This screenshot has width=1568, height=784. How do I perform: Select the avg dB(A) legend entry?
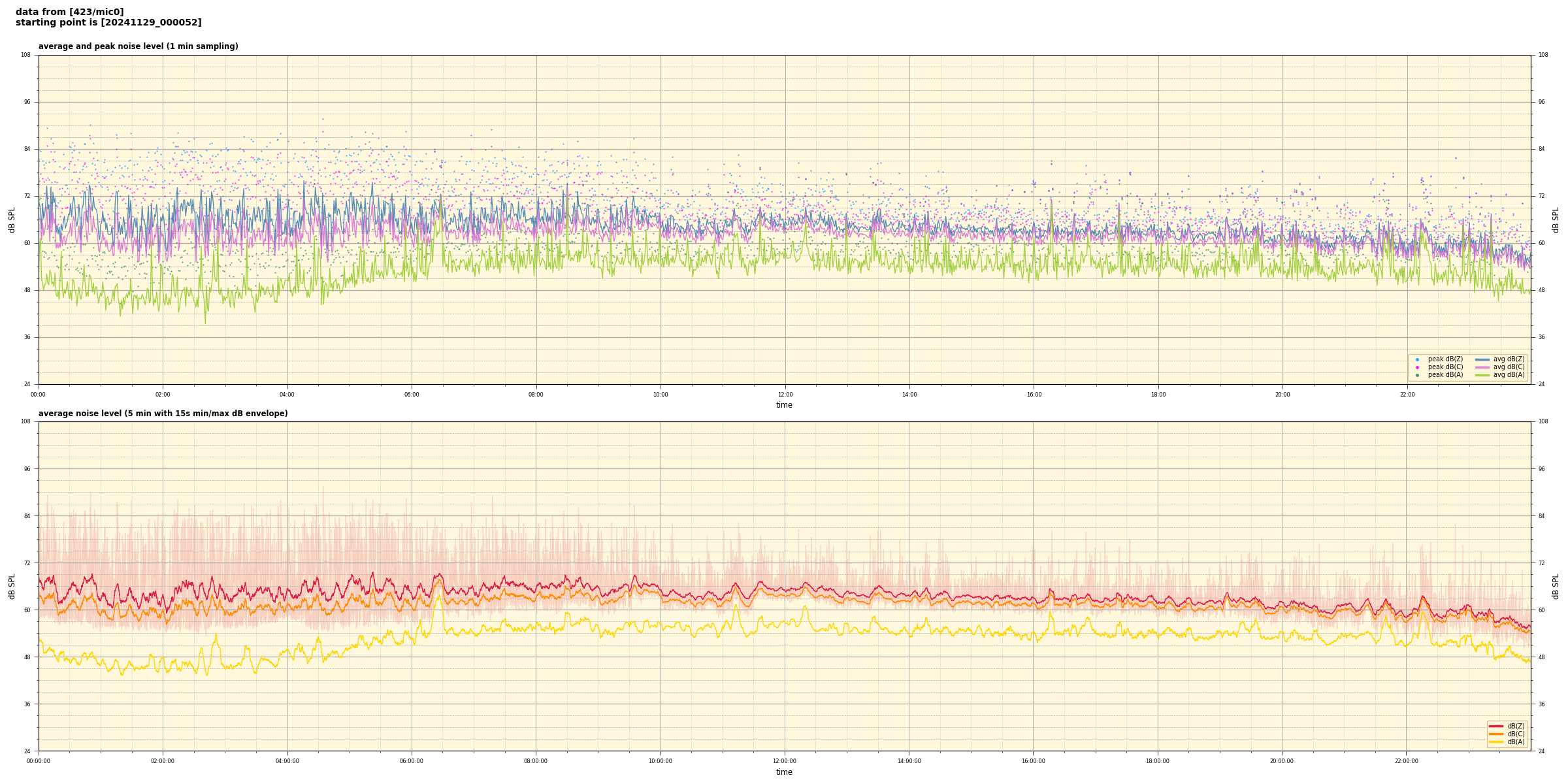[x=1499, y=375]
